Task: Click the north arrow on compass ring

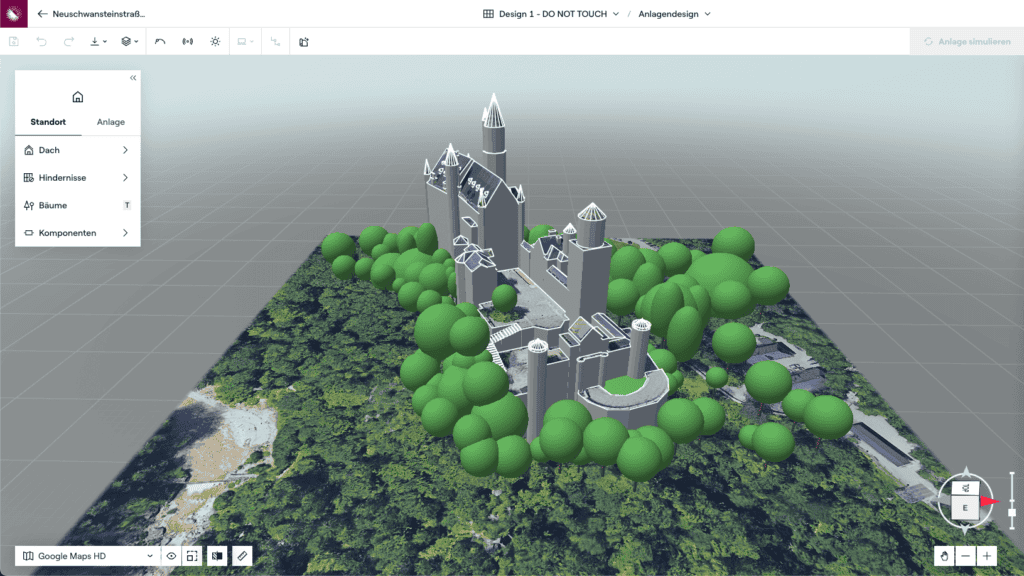Action: coord(966,471)
